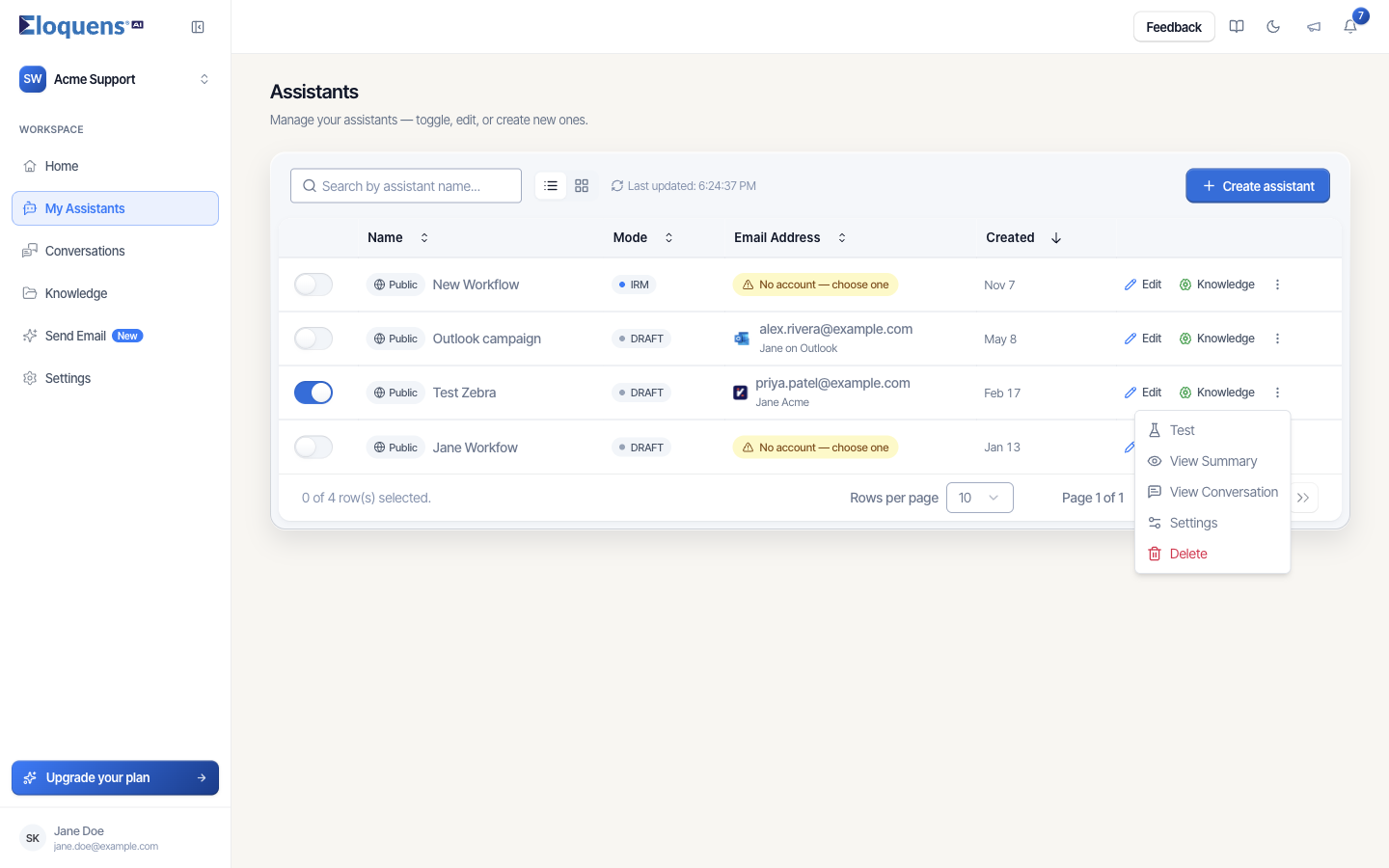Sort table by Email Address column

pos(790,237)
